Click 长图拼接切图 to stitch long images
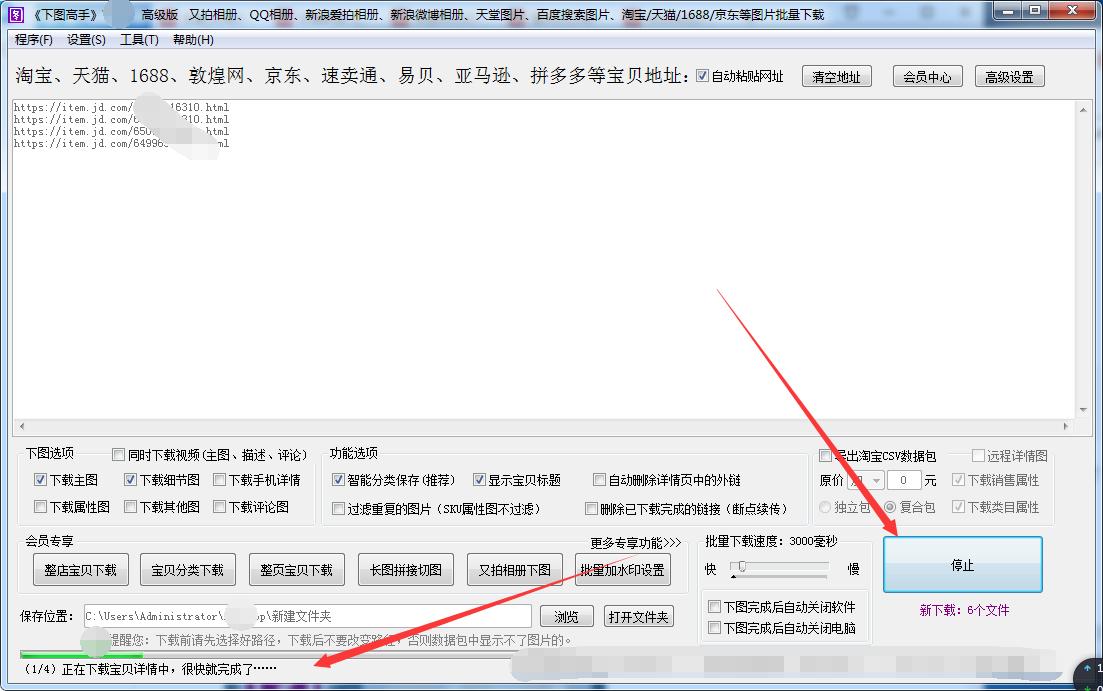 [x=405, y=569]
